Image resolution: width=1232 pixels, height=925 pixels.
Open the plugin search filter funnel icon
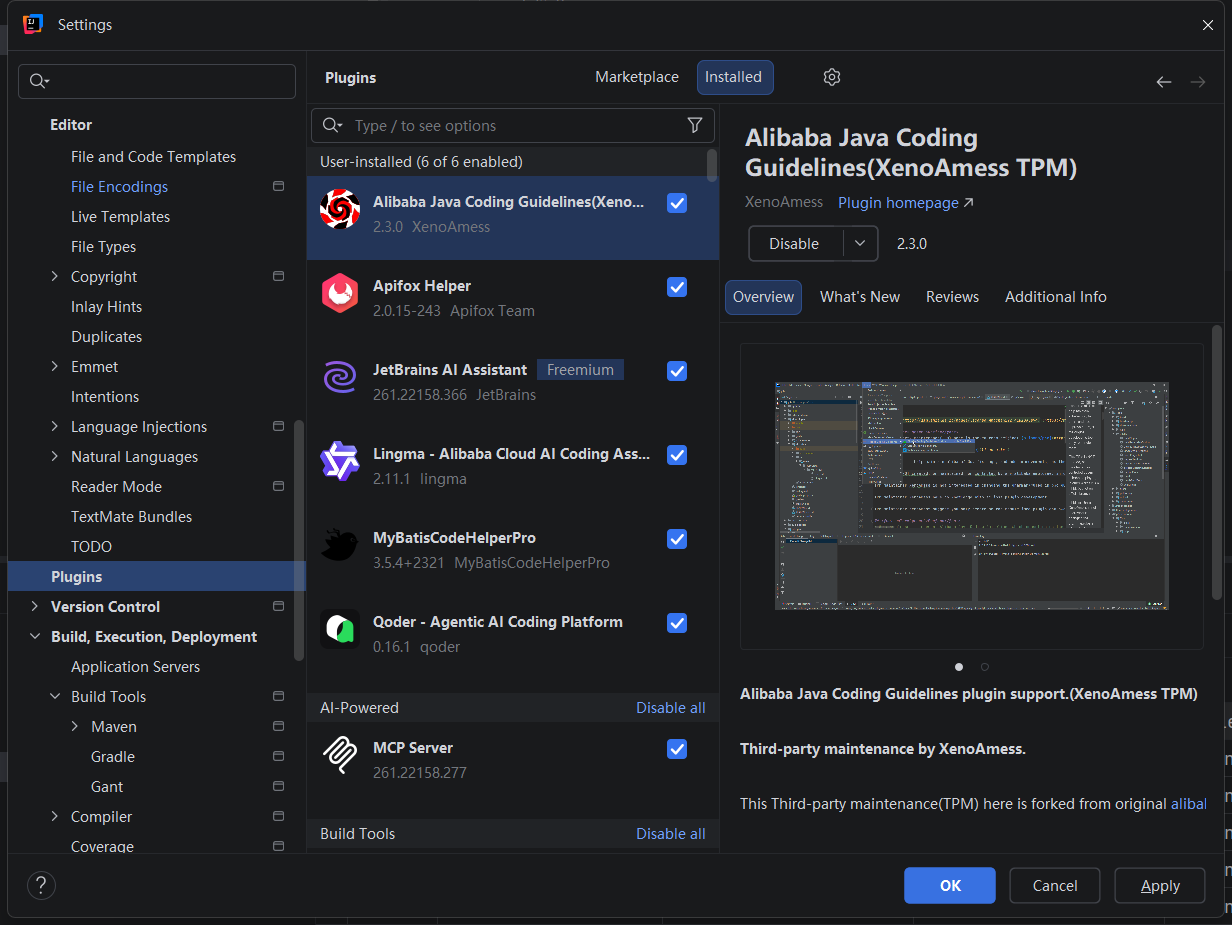pos(695,125)
